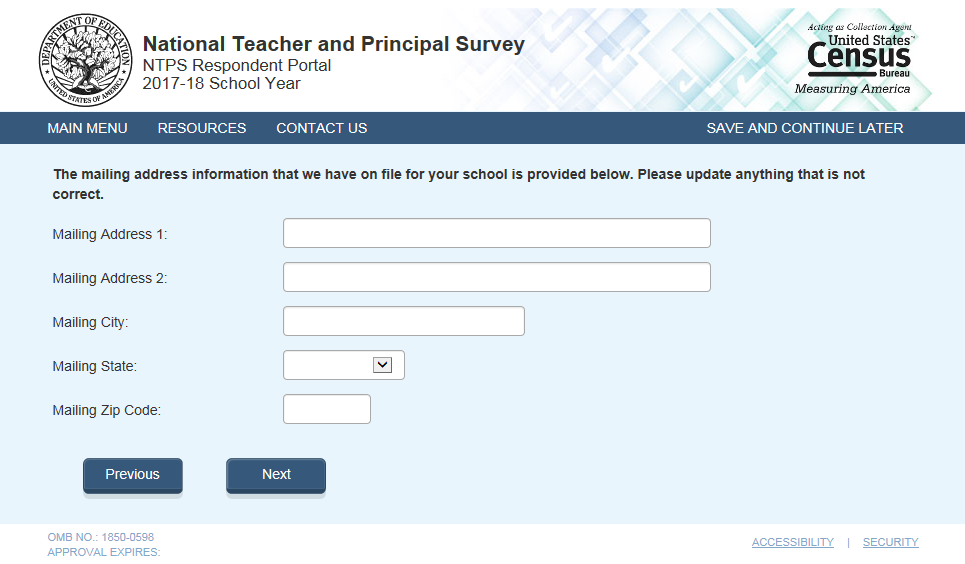This screenshot has width=965, height=564.
Task: Click the Mailing State label text
Action: (x=94, y=366)
